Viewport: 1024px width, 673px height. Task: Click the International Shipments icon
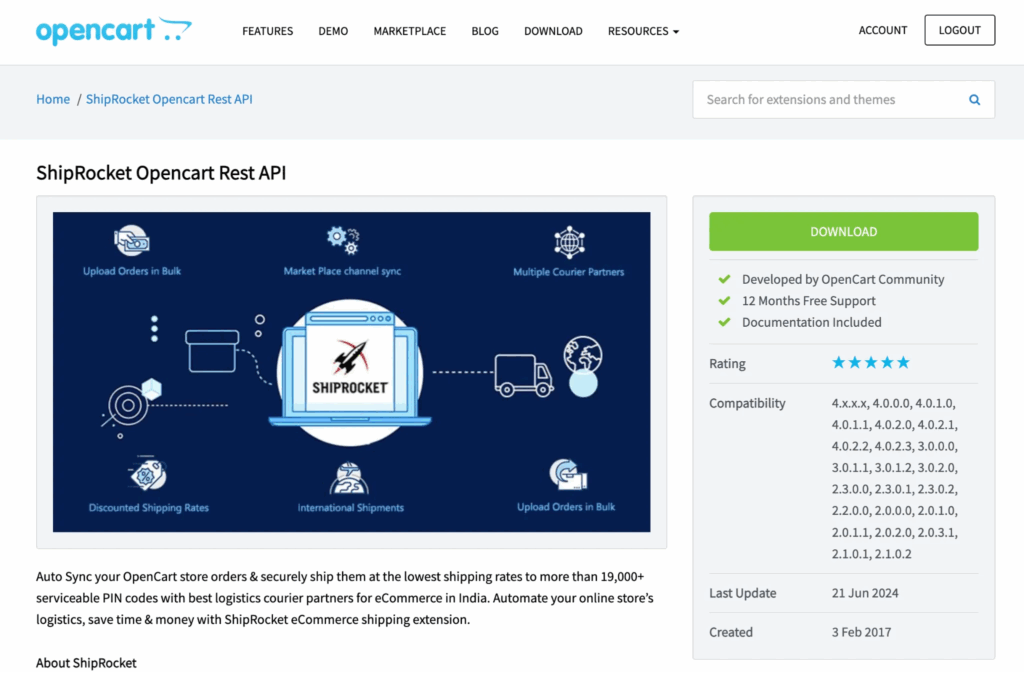350,477
